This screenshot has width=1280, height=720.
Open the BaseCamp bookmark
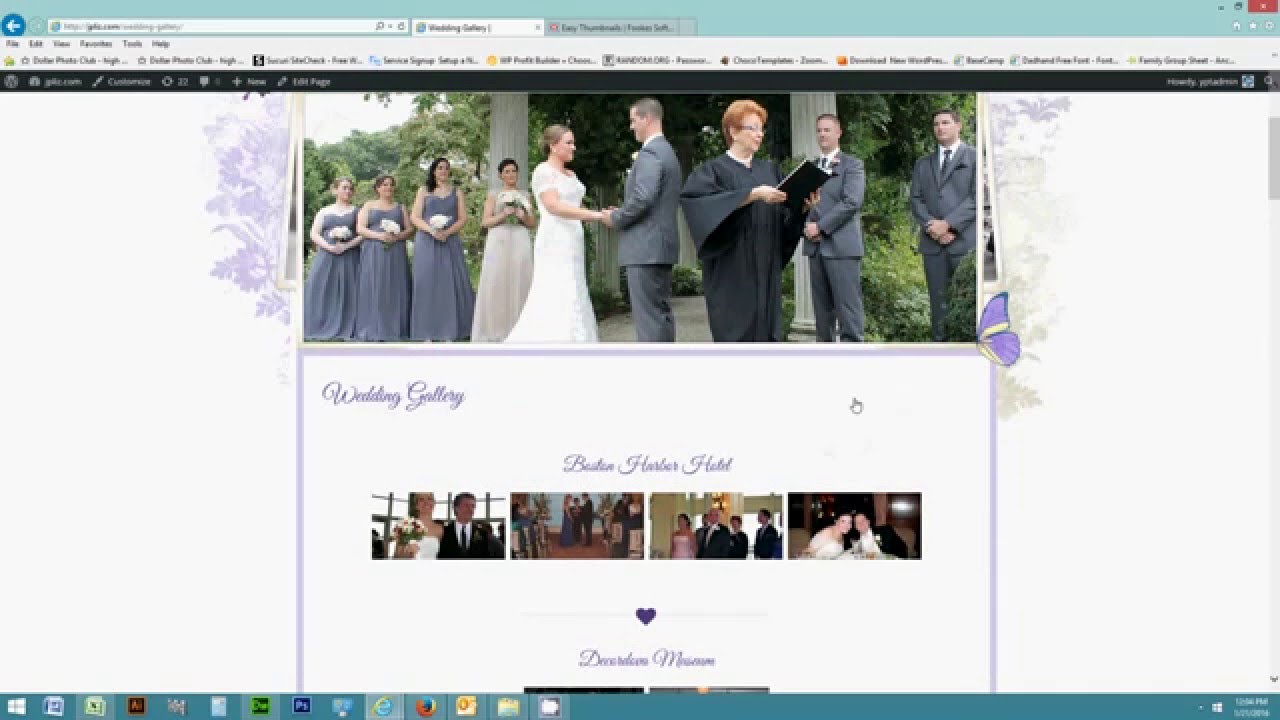click(979, 60)
